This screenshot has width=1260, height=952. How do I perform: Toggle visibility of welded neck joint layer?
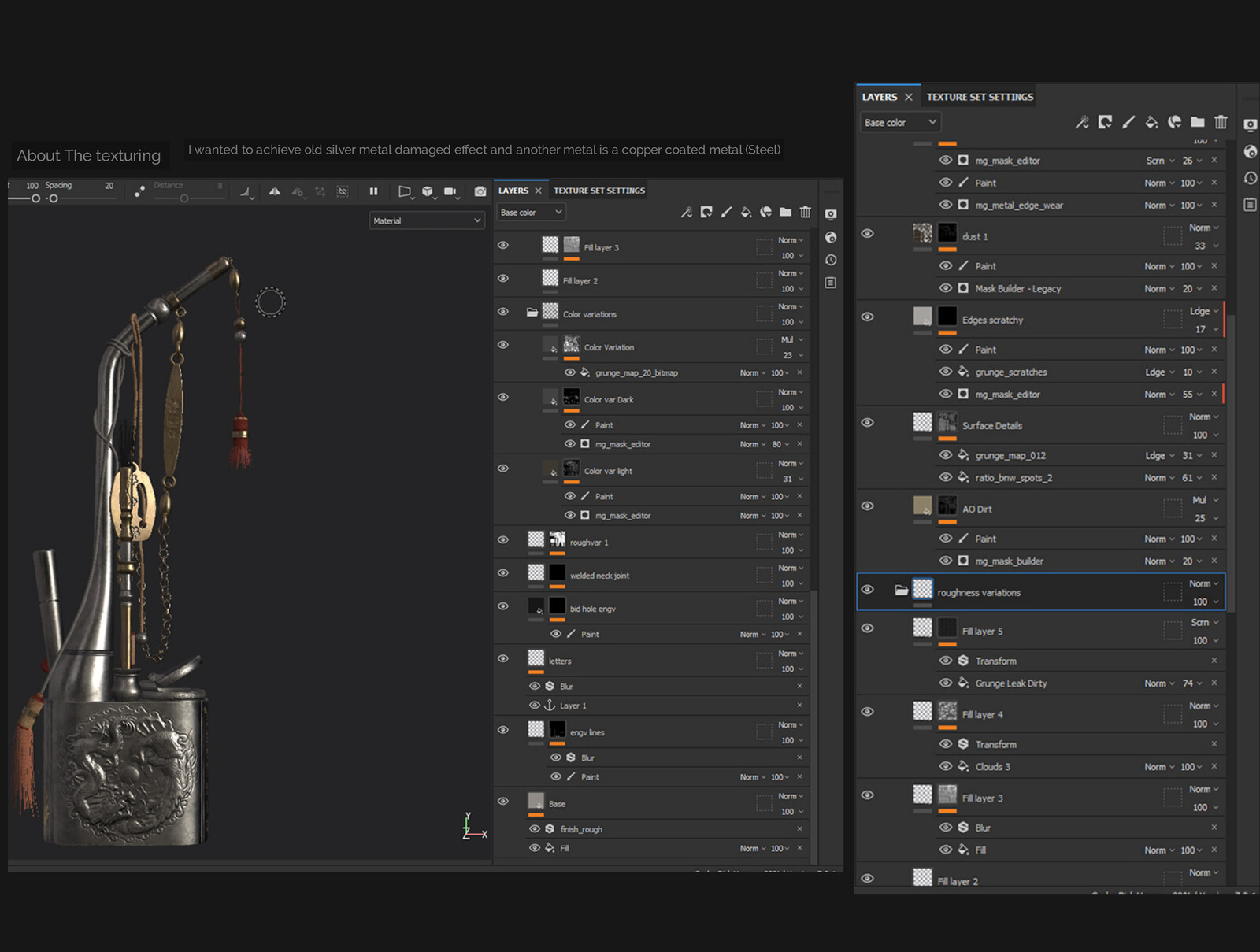click(502, 573)
